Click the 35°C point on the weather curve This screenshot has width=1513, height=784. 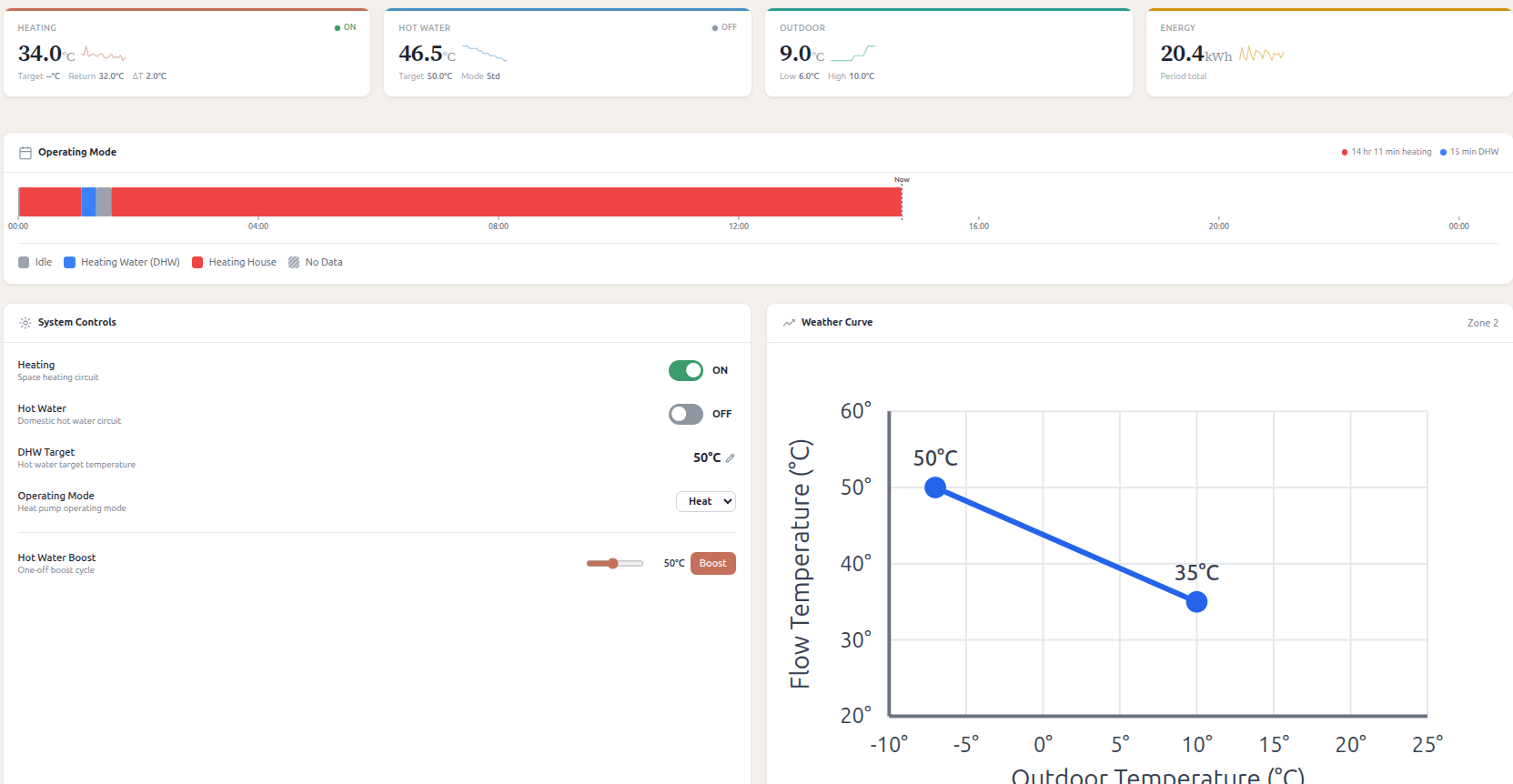pos(1196,602)
